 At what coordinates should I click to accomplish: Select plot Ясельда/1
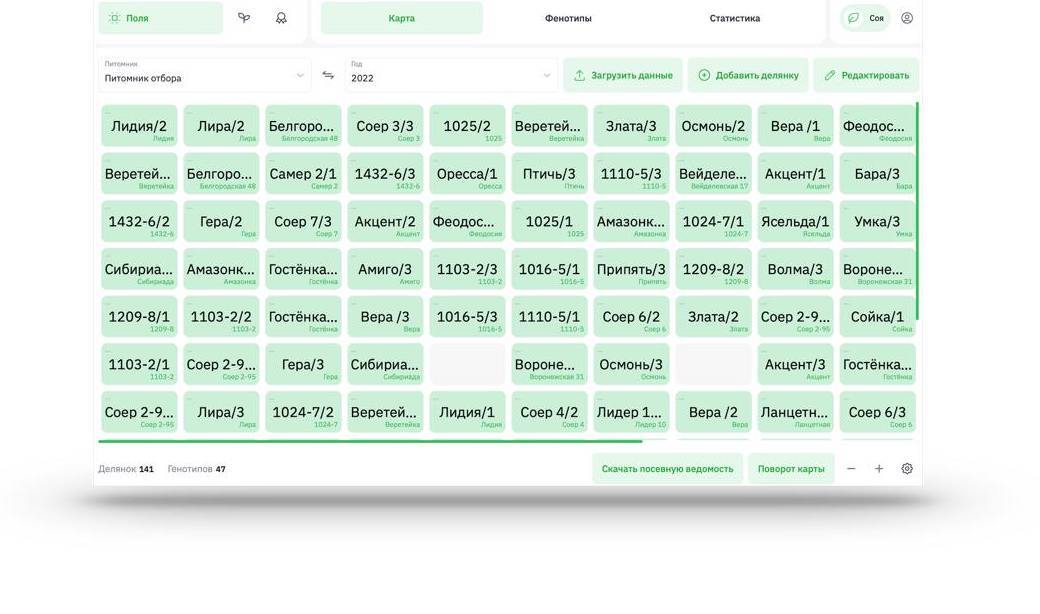pos(795,221)
